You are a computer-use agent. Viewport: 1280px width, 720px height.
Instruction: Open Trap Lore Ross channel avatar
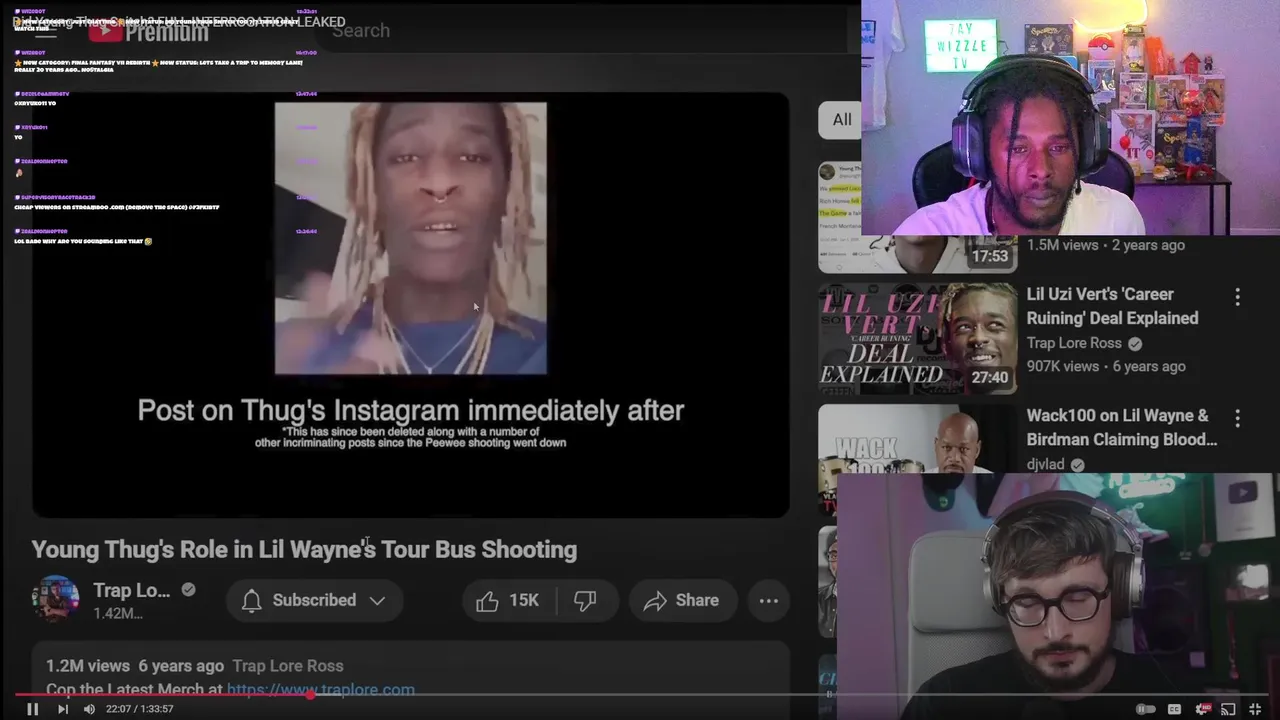click(56, 599)
